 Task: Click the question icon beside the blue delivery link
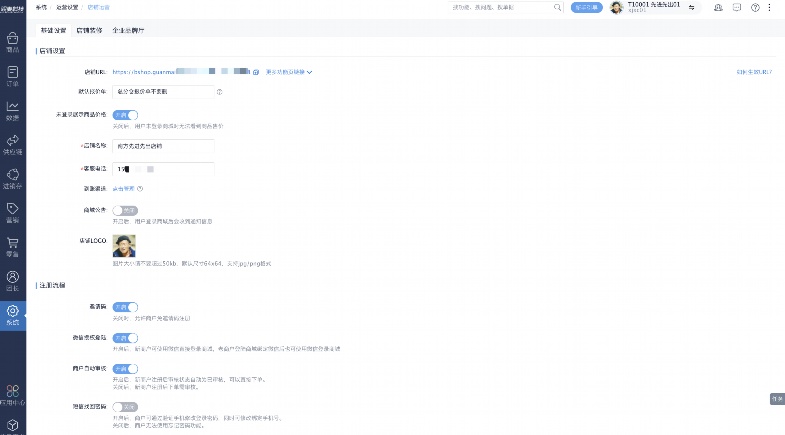pyautogui.click(x=140, y=189)
